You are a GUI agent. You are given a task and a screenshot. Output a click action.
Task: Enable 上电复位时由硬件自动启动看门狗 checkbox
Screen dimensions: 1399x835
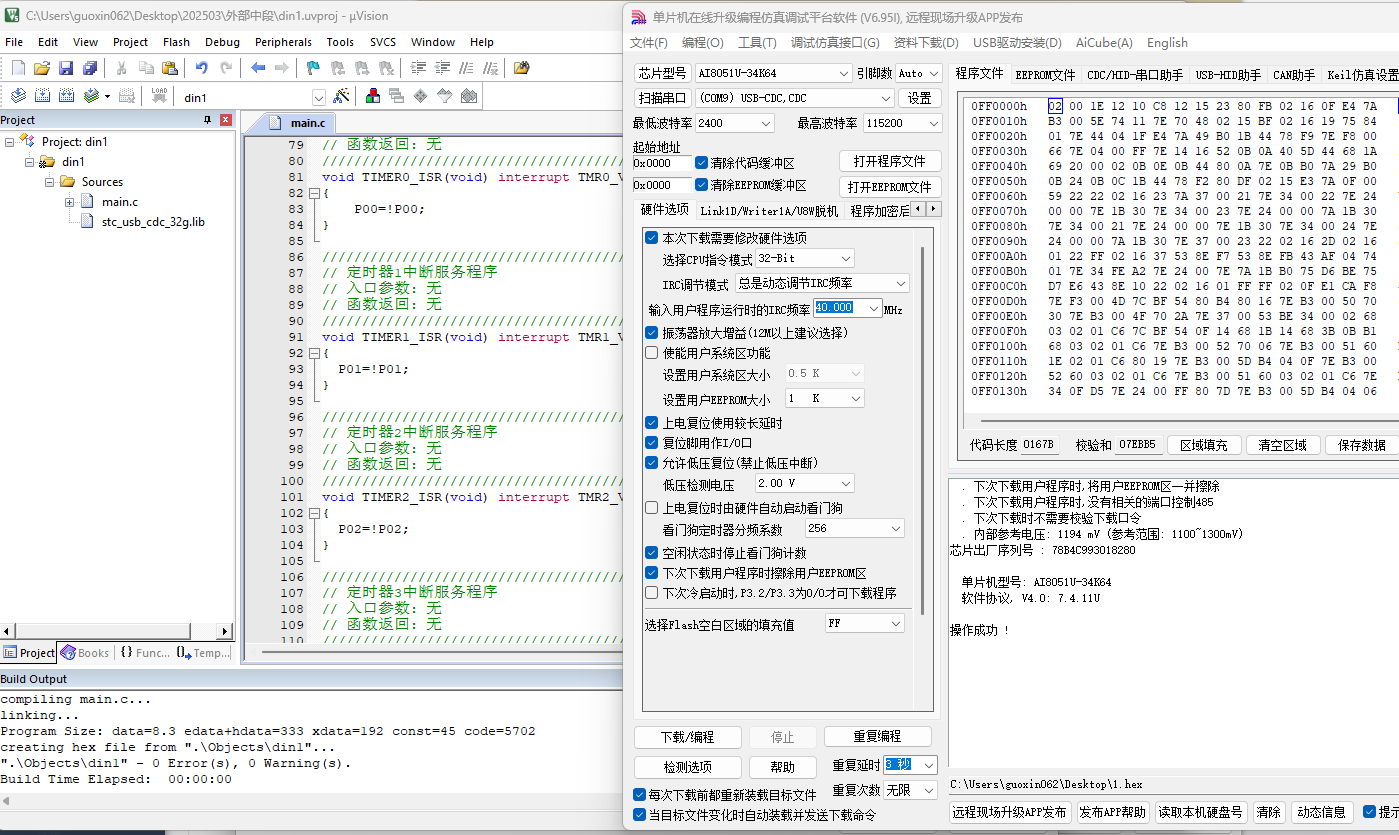coord(652,508)
